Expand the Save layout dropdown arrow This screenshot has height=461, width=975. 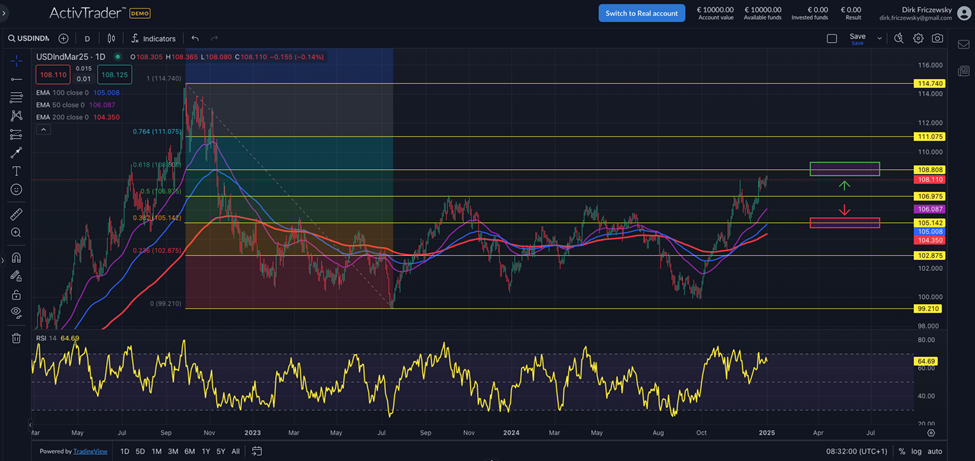pyautogui.click(x=879, y=38)
